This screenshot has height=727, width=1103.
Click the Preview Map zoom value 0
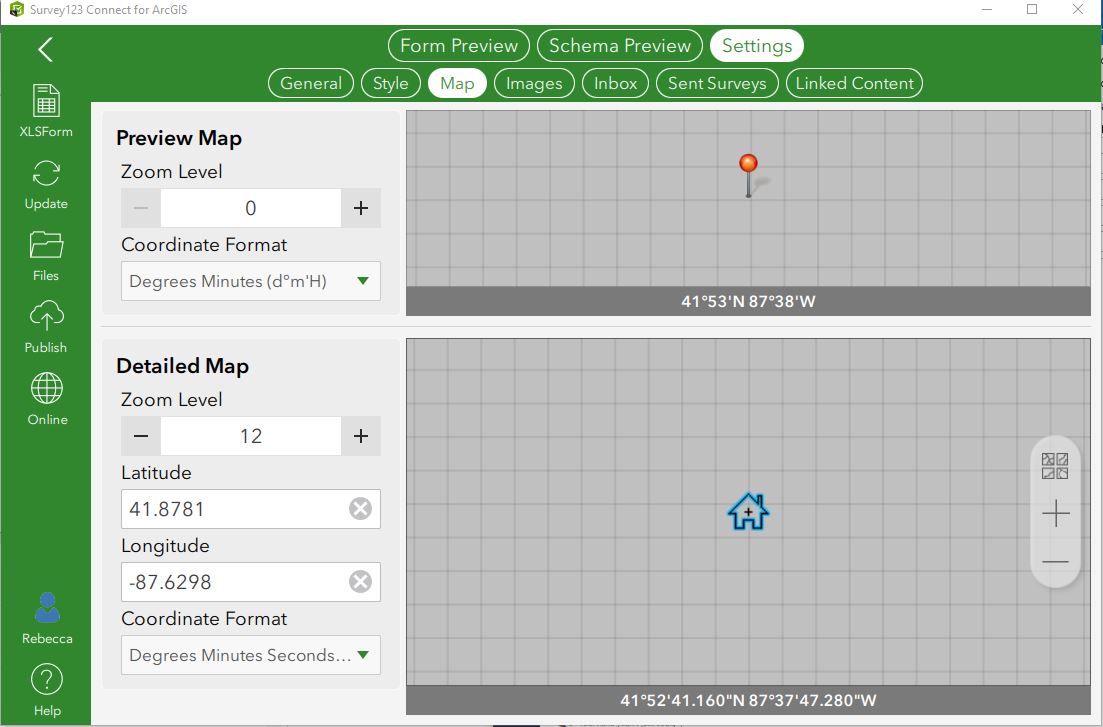point(251,208)
